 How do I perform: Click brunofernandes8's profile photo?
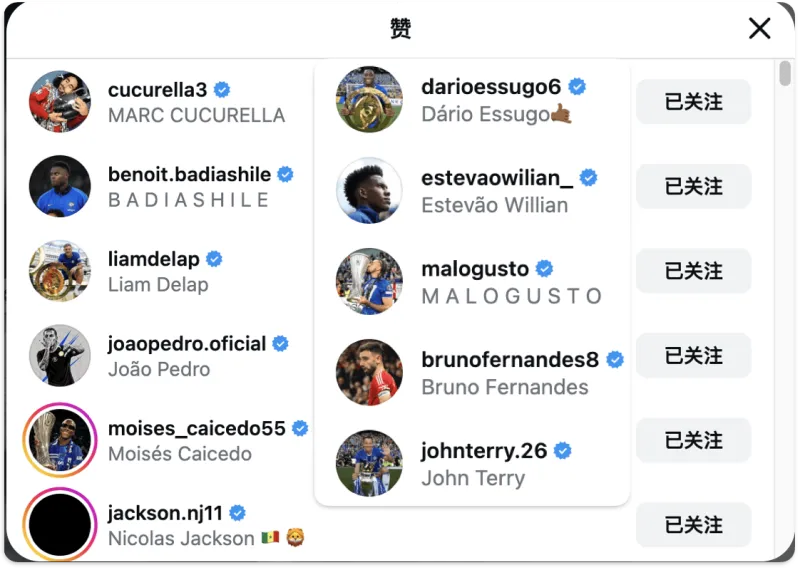pyautogui.click(x=369, y=372)
